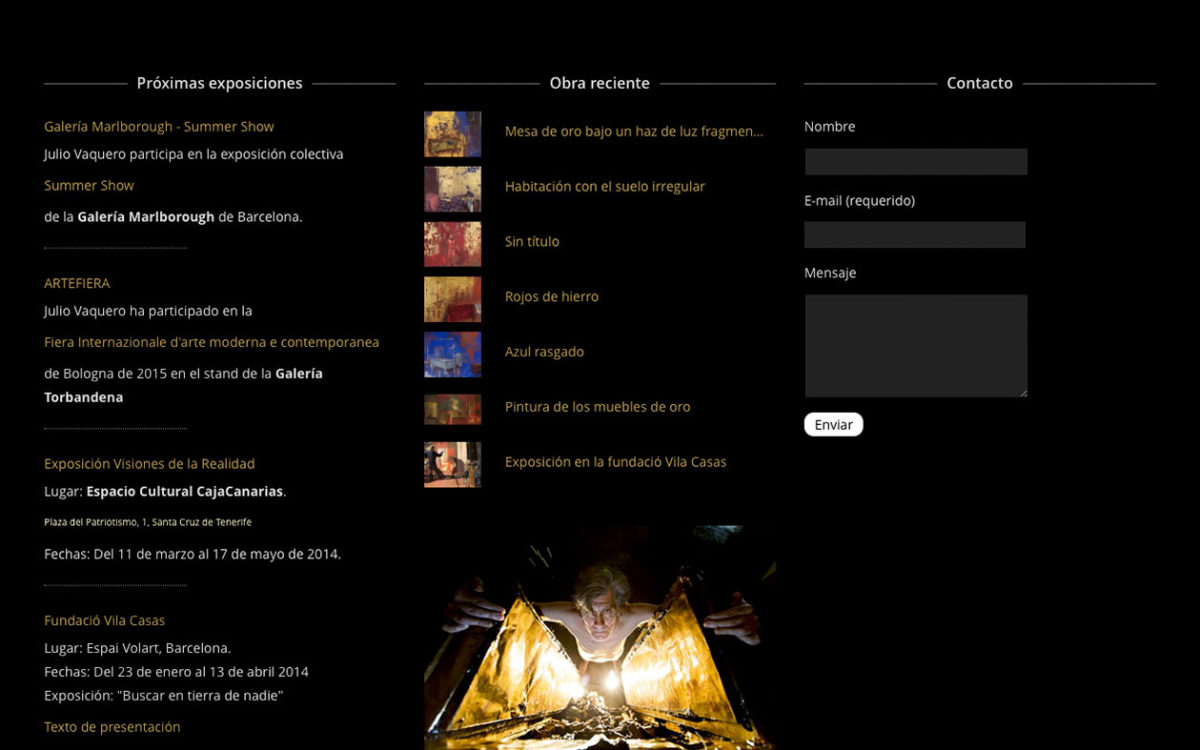Open the Summer Show link

[x=89, y=185]
